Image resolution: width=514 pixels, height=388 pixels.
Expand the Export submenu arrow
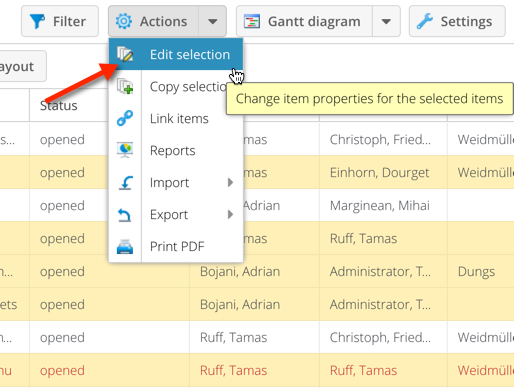(230, 214)
